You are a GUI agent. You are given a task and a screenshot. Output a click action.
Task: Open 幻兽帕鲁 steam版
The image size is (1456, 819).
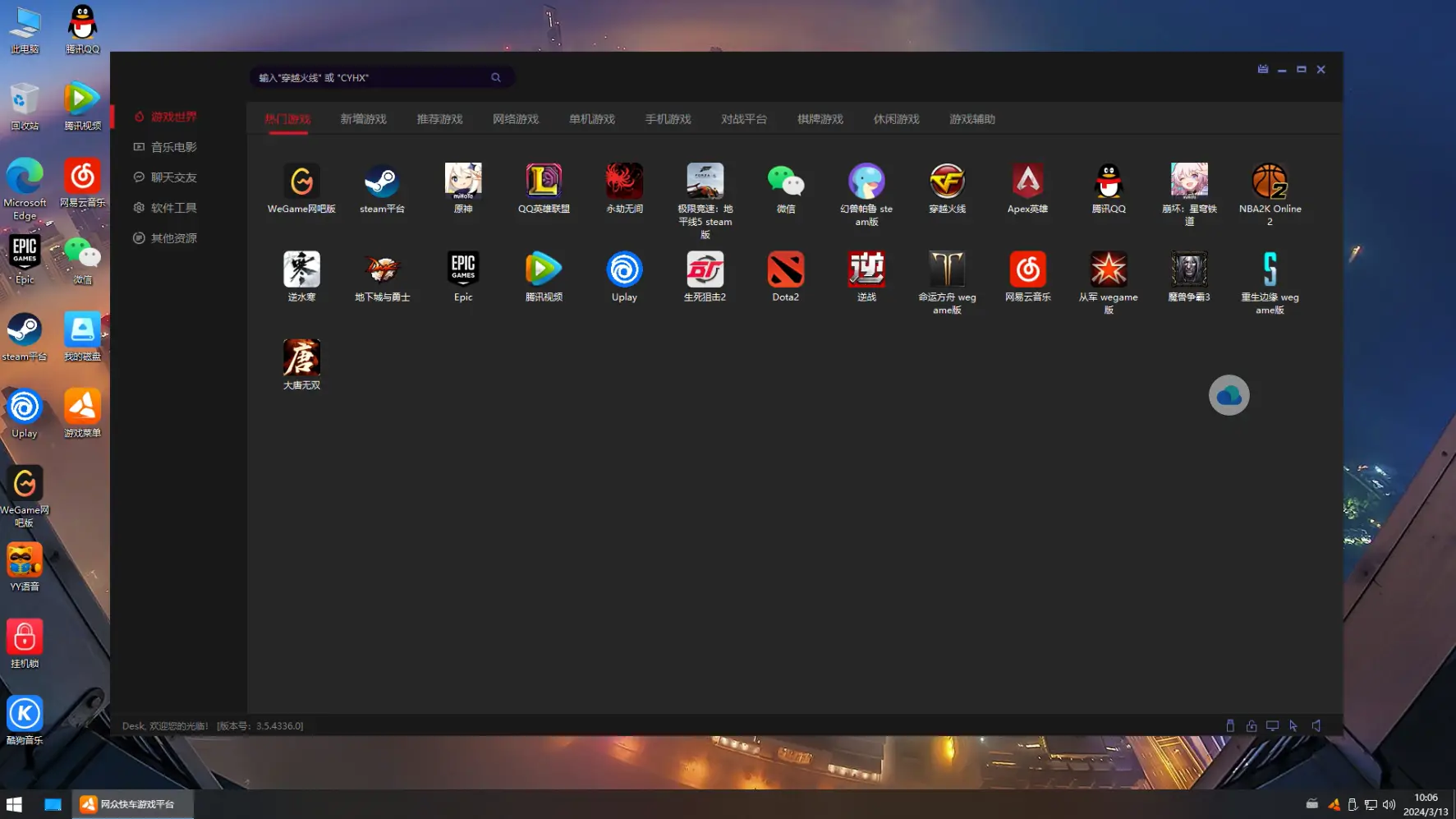(866, 195)
